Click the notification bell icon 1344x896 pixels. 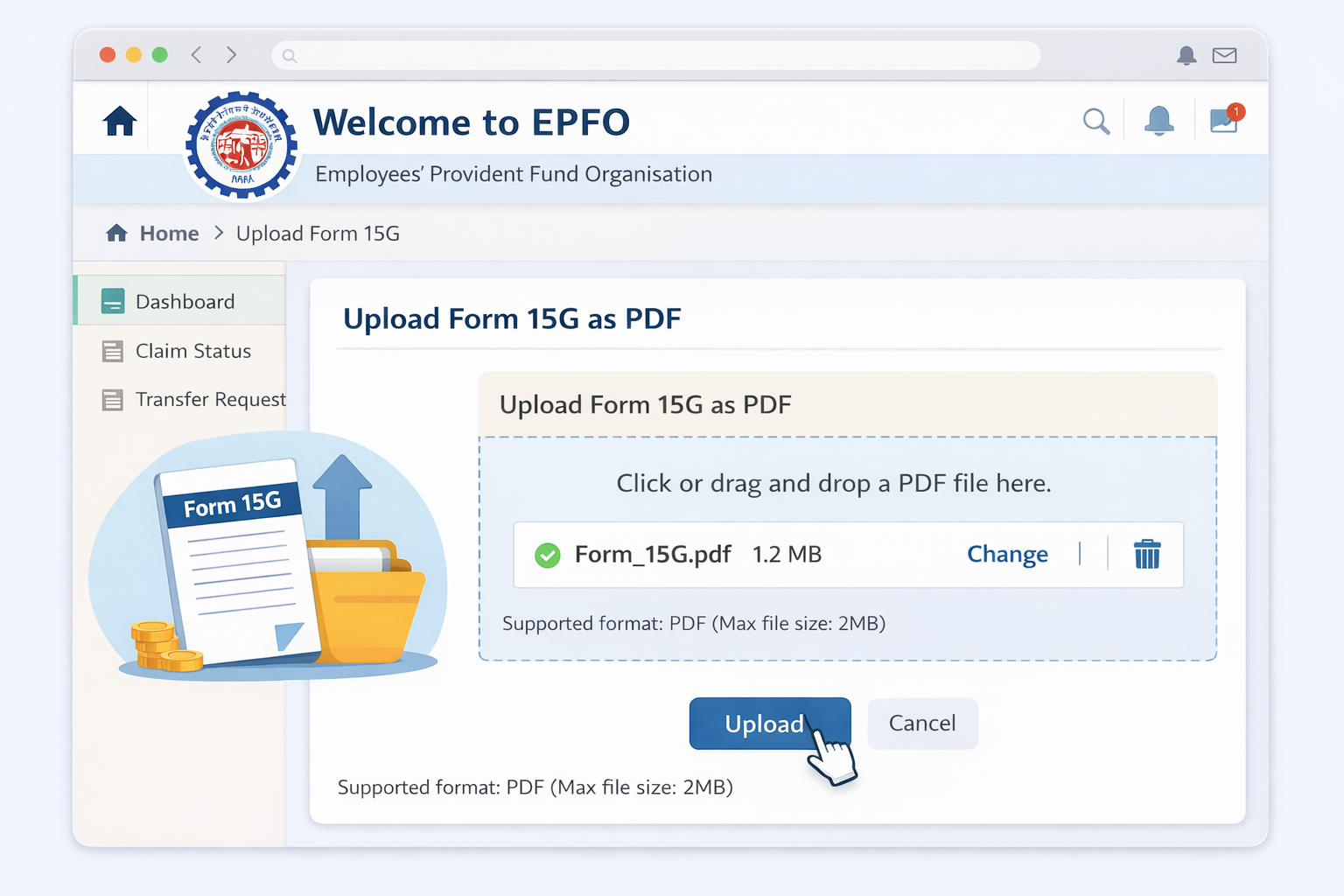coord(1159,122)
